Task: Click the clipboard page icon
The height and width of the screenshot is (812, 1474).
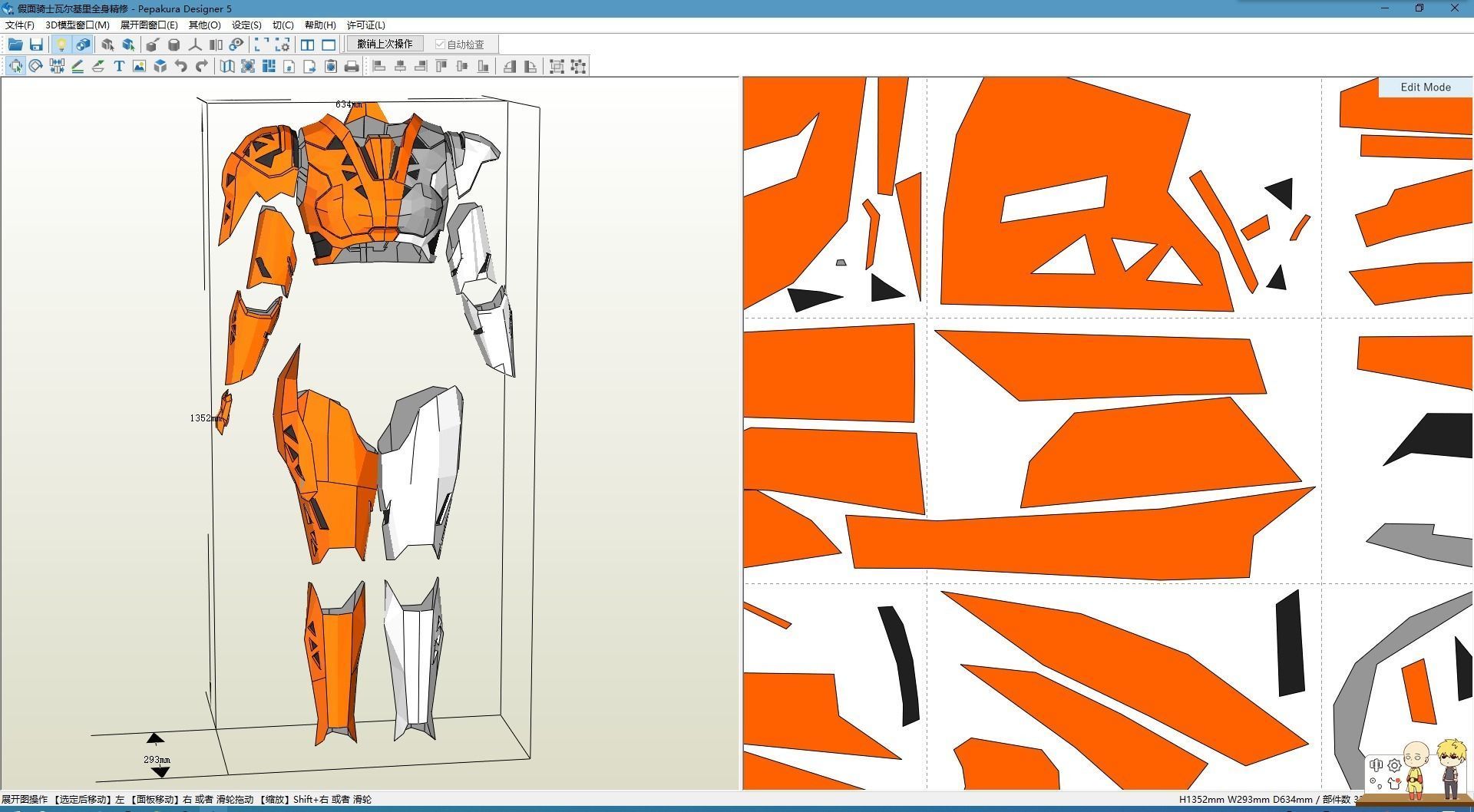Action: (x=331, y=66)
